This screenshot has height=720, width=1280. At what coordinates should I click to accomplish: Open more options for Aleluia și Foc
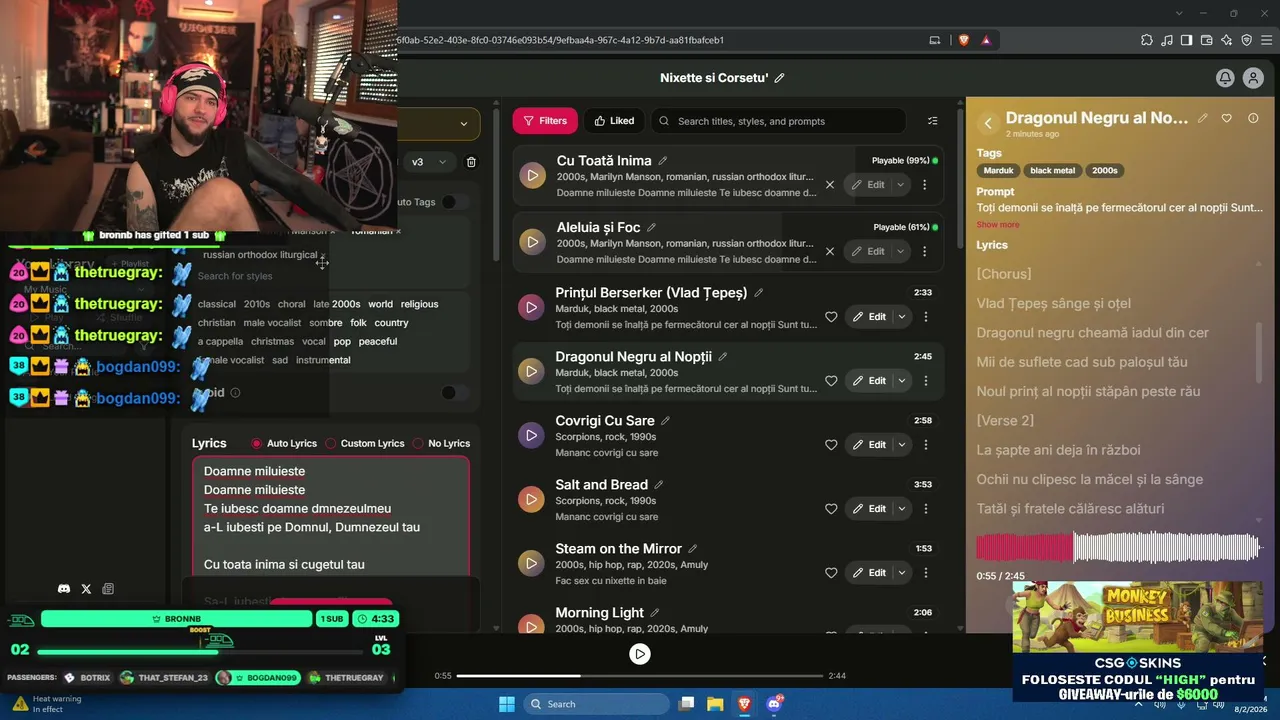tap(925, 252)
